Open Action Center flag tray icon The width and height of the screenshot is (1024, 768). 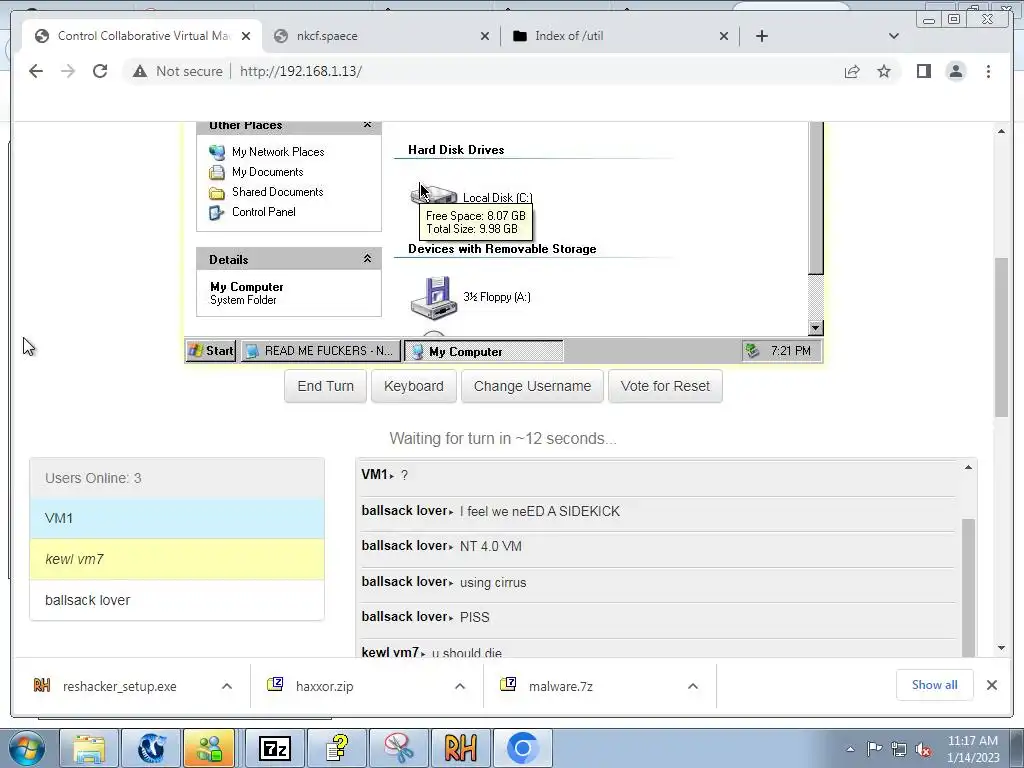tap(874, 749)
